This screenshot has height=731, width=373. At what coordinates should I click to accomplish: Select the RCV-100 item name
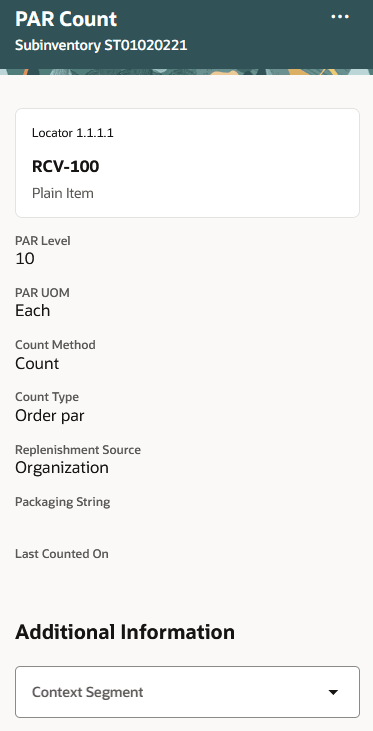65,166
